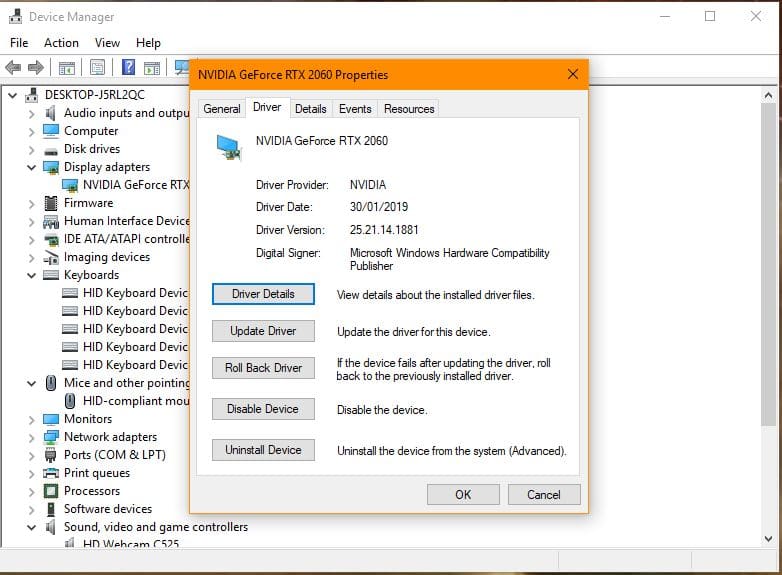782x575 pixels.
Task: Click the Disk drives category icon
Action: (51, 151)
